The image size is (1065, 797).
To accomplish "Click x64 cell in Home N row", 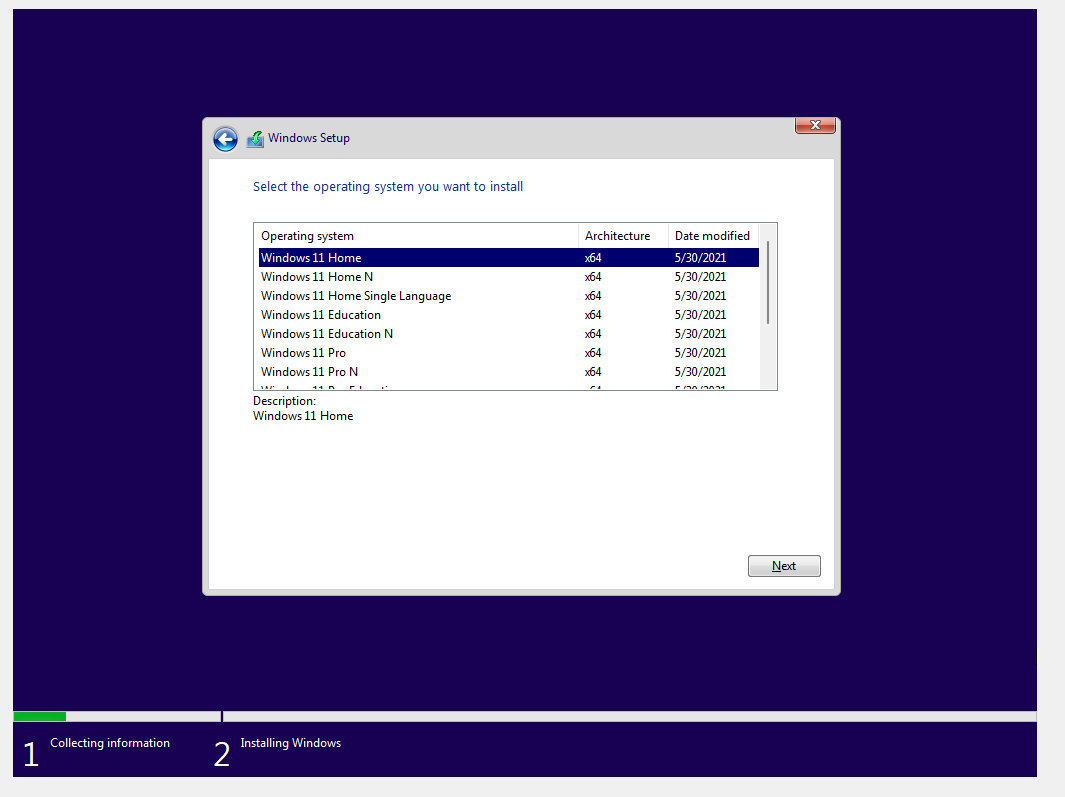I will (x=593, y=277).
